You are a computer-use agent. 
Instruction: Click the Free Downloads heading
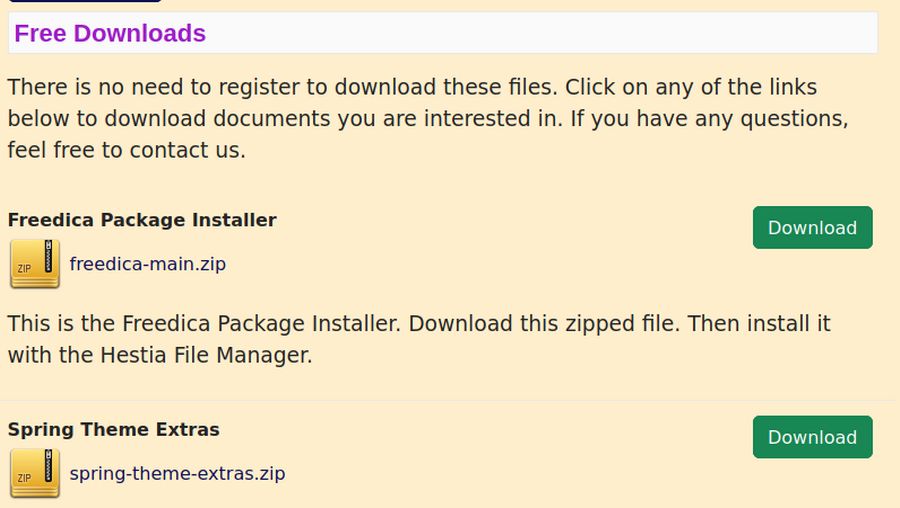[110, 33]
